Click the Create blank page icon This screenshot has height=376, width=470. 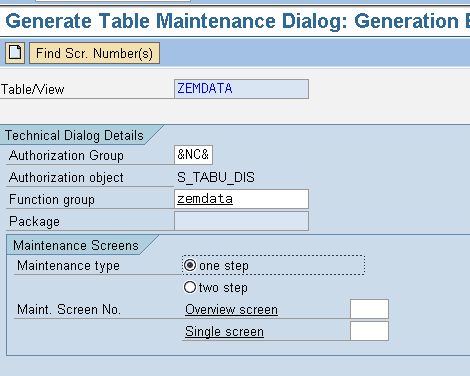pos(15,53)
